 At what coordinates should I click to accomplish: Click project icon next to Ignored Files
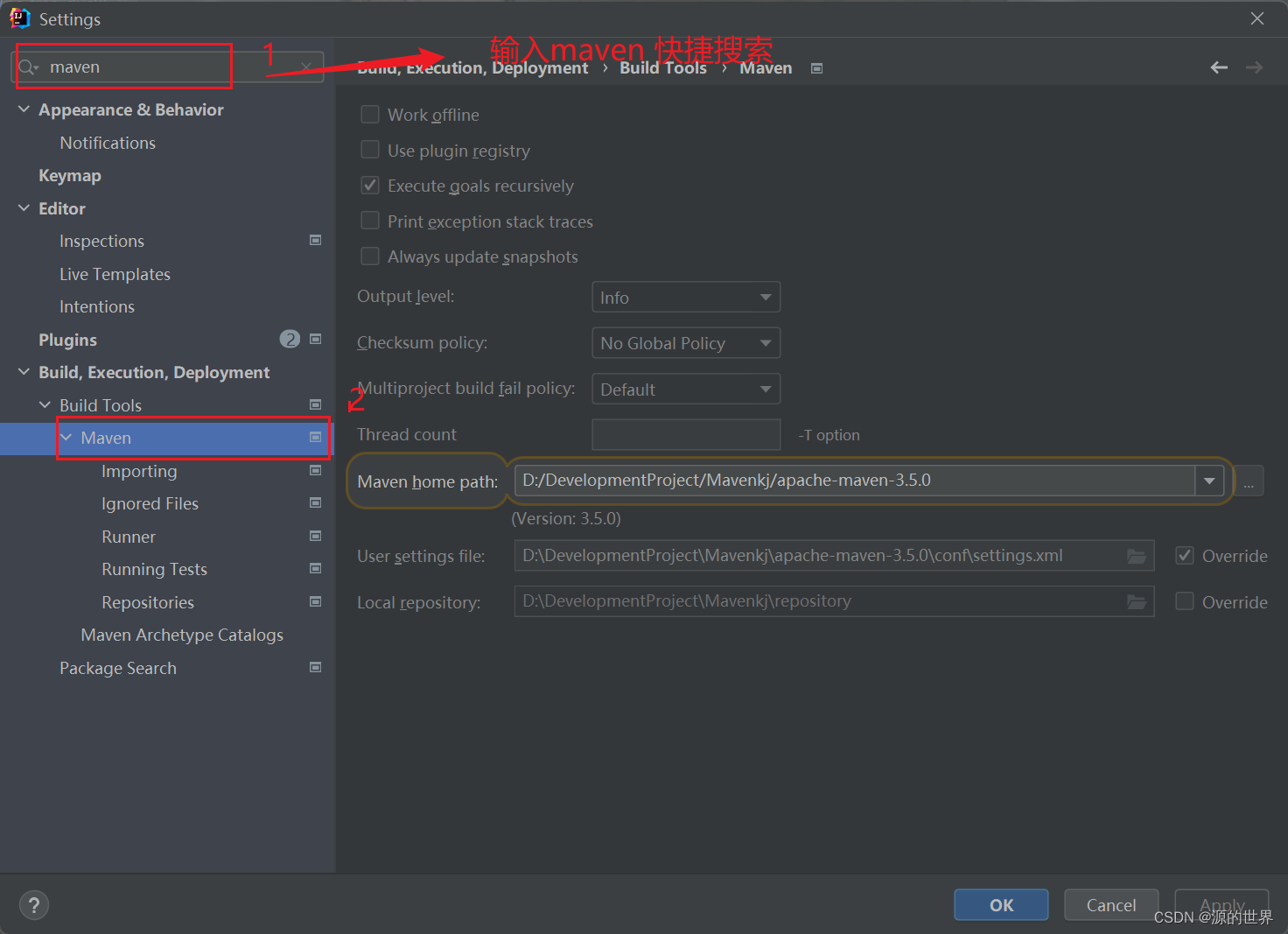click(316, 502)
